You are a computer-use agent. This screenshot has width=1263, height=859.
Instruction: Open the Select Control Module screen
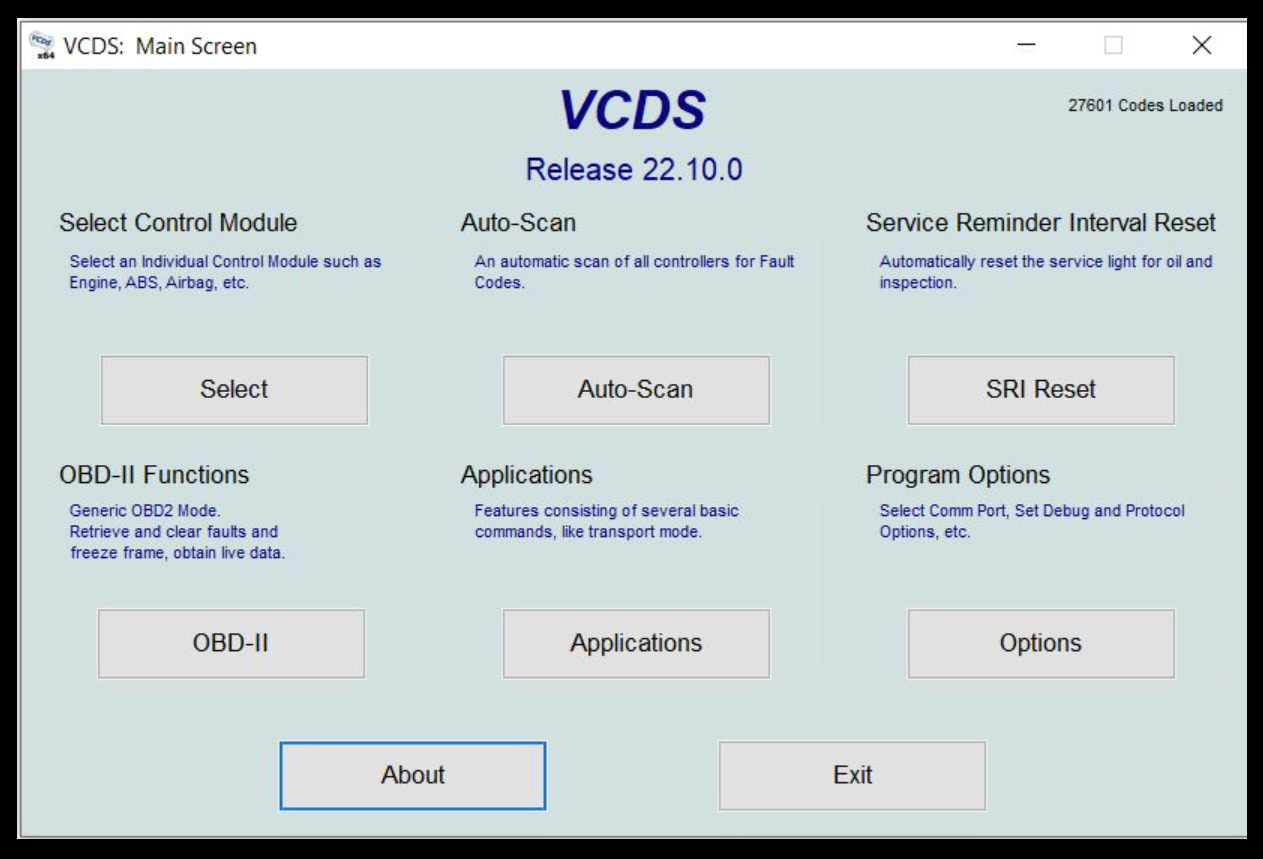(x=234, y=390)
